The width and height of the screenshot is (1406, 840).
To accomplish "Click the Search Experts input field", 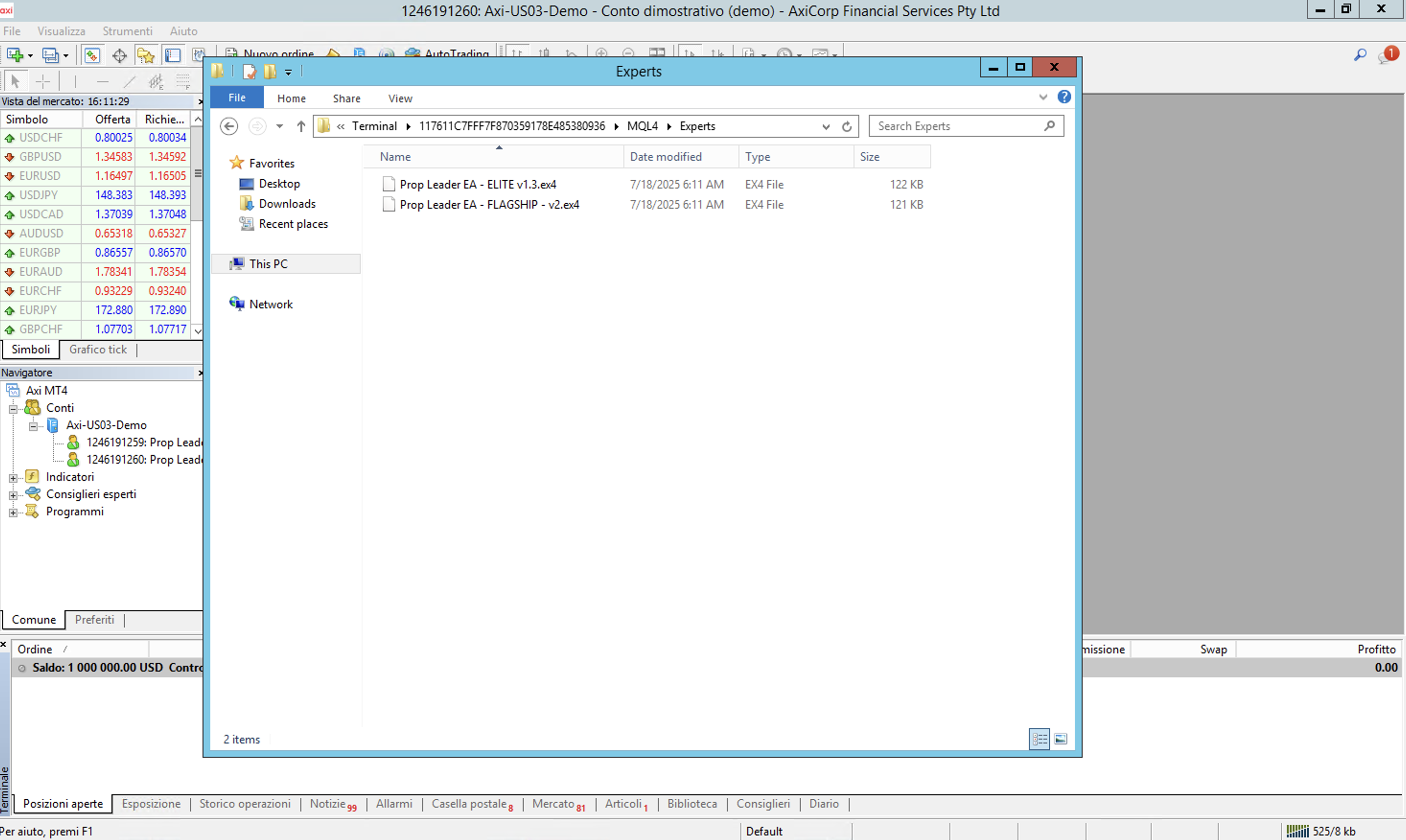I will click(x=957, y=126).
